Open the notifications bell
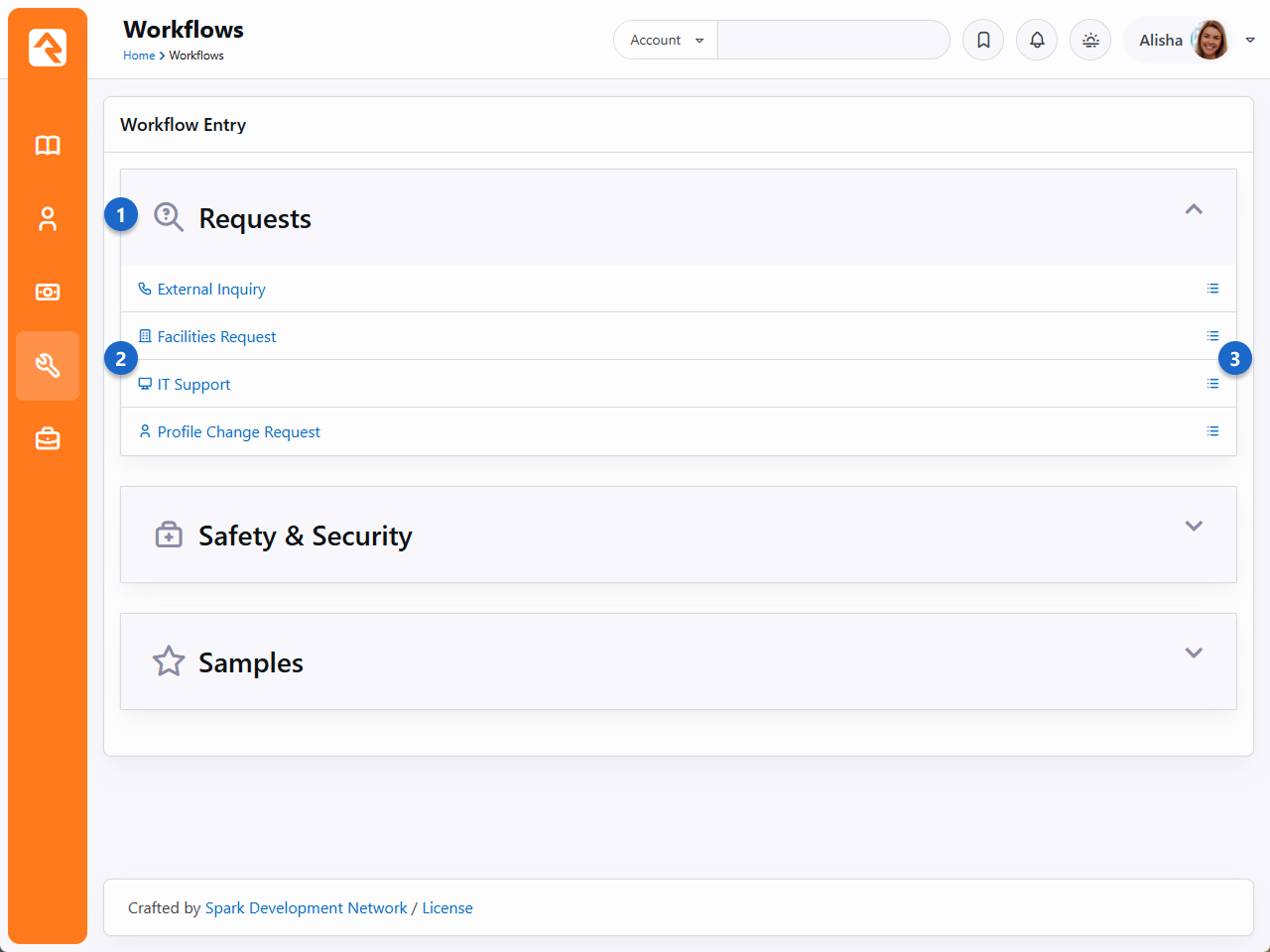This screenshot has height=952, width=1270. tap(1037, 40)
